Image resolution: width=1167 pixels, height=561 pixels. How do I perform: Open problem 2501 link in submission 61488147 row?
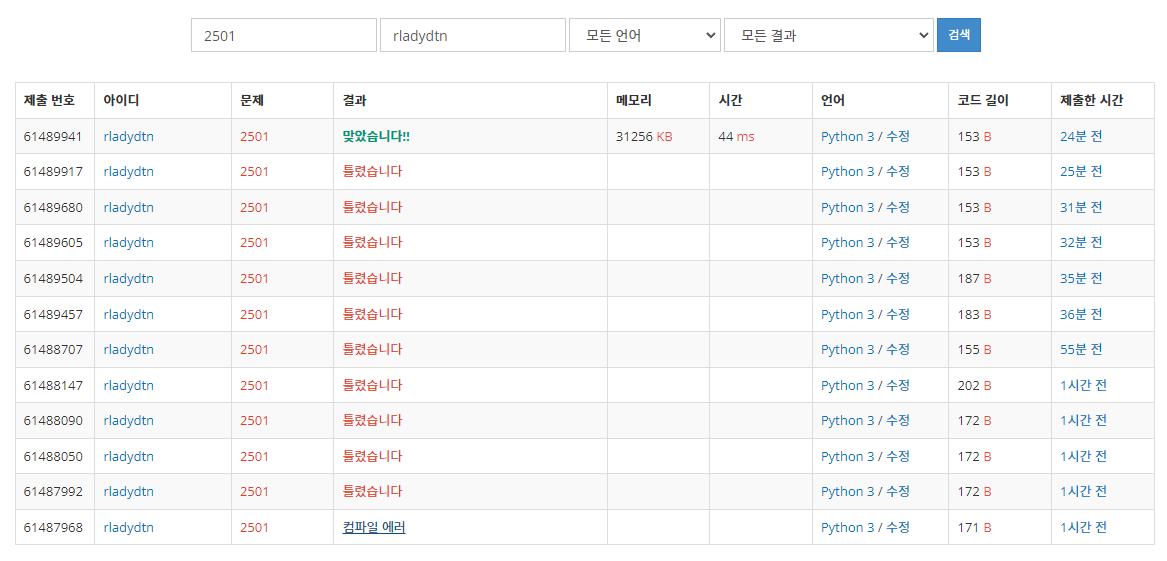pyautogui.click(x=254, y=385)
